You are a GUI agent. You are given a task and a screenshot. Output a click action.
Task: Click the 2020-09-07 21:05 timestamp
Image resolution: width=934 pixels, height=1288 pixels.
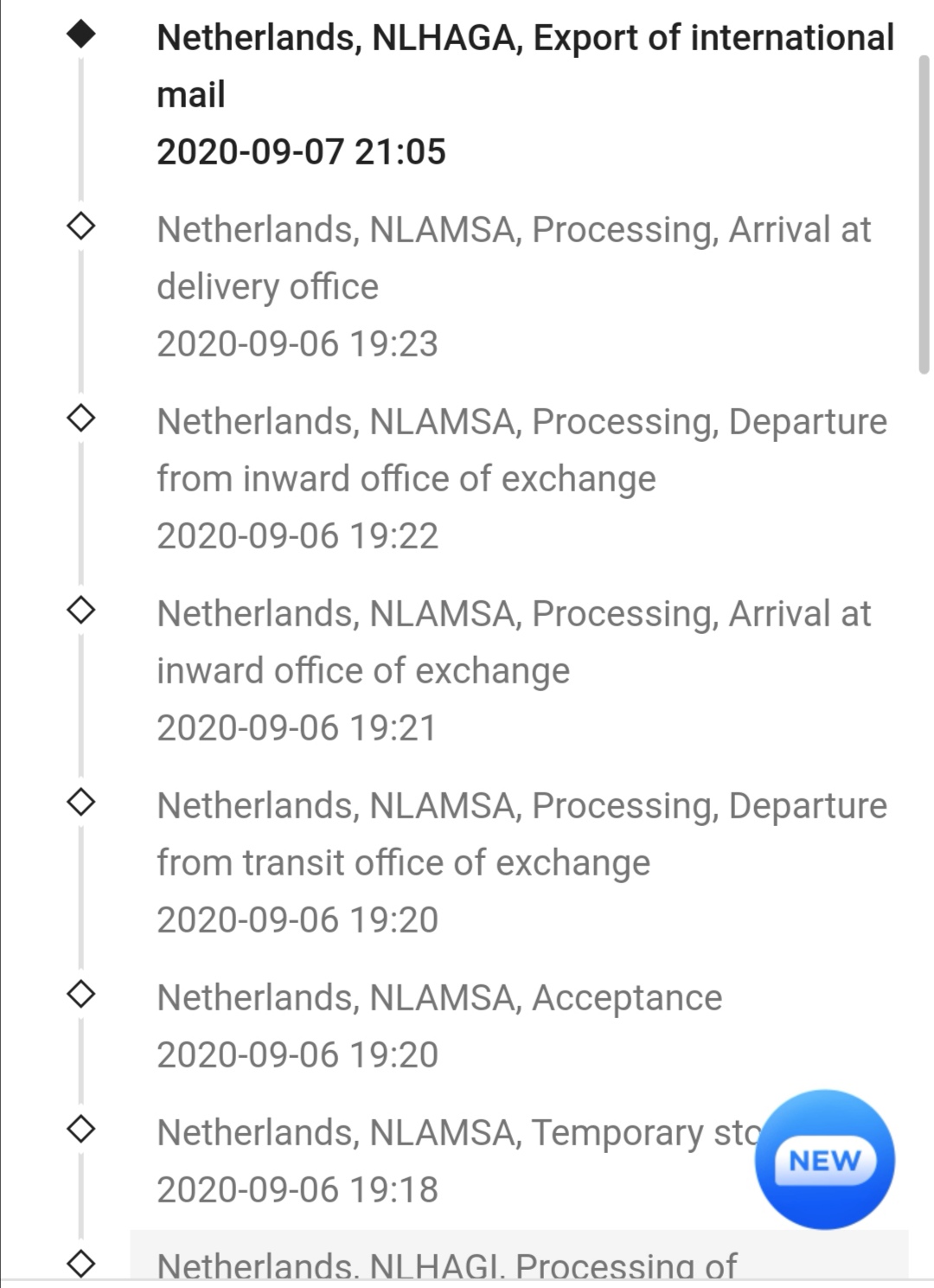(301, 152)
